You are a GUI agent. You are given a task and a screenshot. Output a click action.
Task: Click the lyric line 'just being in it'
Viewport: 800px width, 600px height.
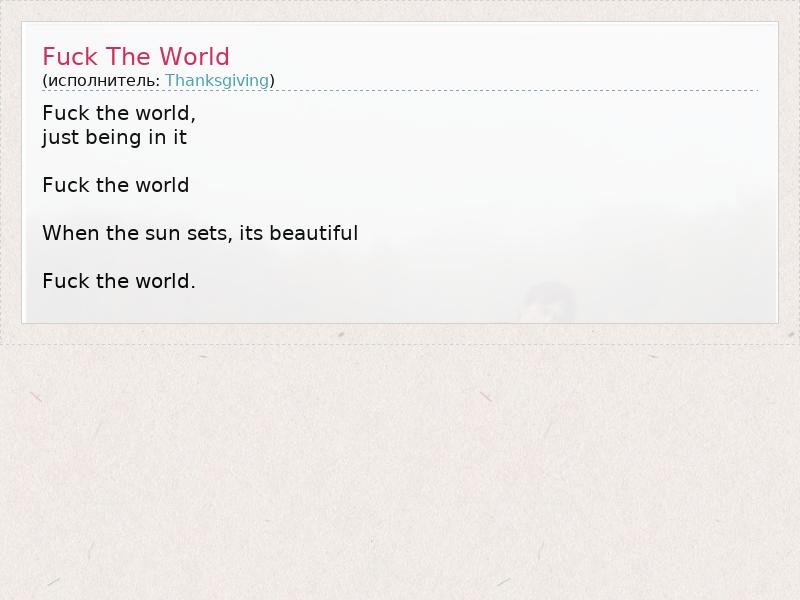click(x=114, y=137)
